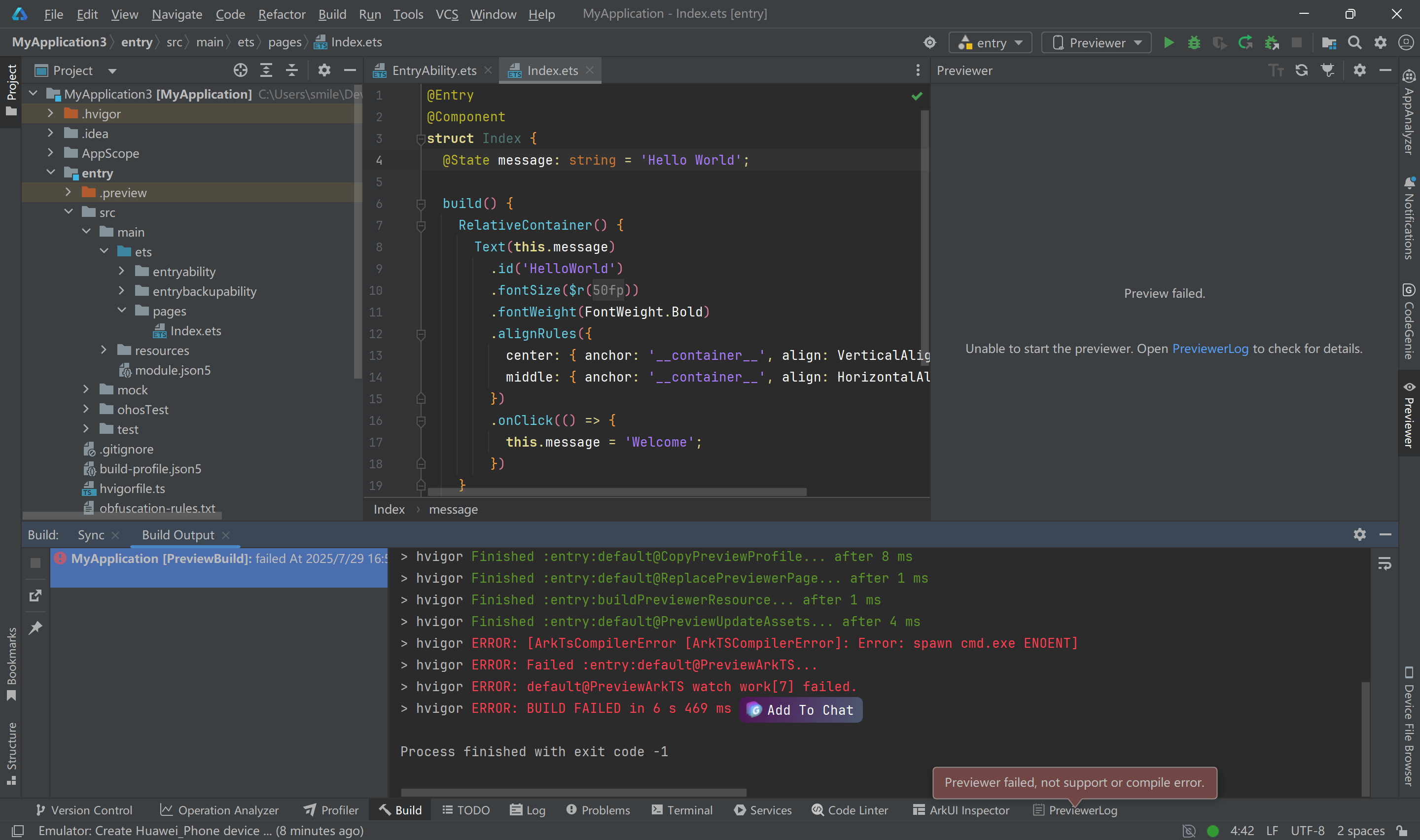The width and height of the screenshot is (1420, 840).
Task: Click the Previewer font size Tt icon
Action: (x=1276, y=70)
